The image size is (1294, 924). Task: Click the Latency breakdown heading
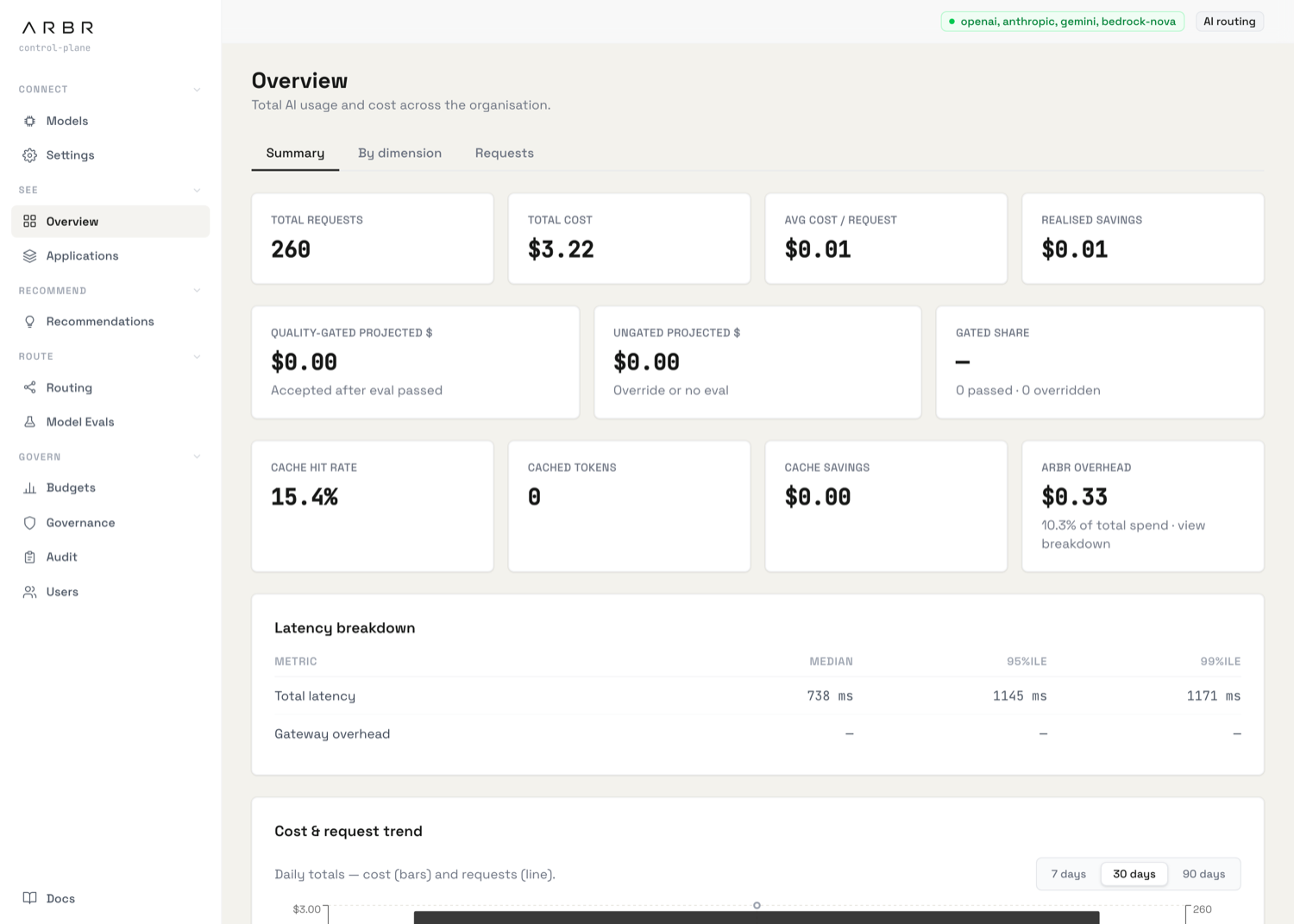344,628
